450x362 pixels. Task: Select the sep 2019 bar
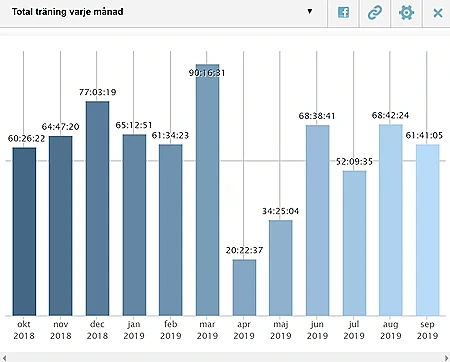click(x=427, y=230)
